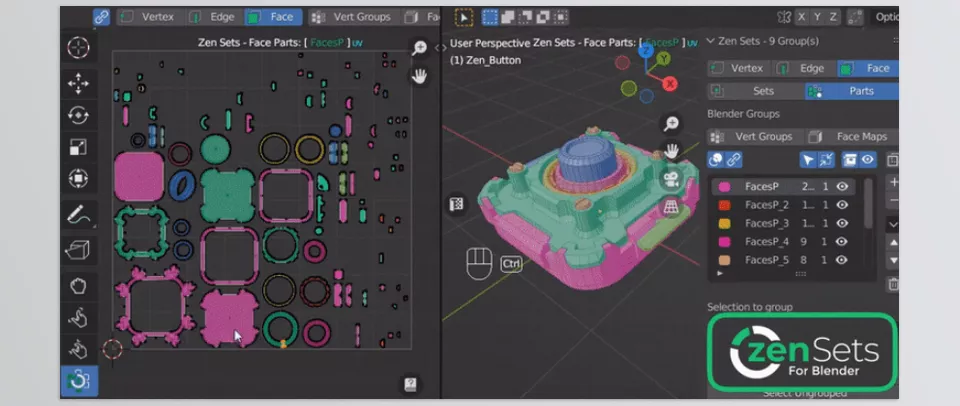960x406 pixels.
Task: Toggle visibility eye of FacesP group
Action: tap(842, 187)
